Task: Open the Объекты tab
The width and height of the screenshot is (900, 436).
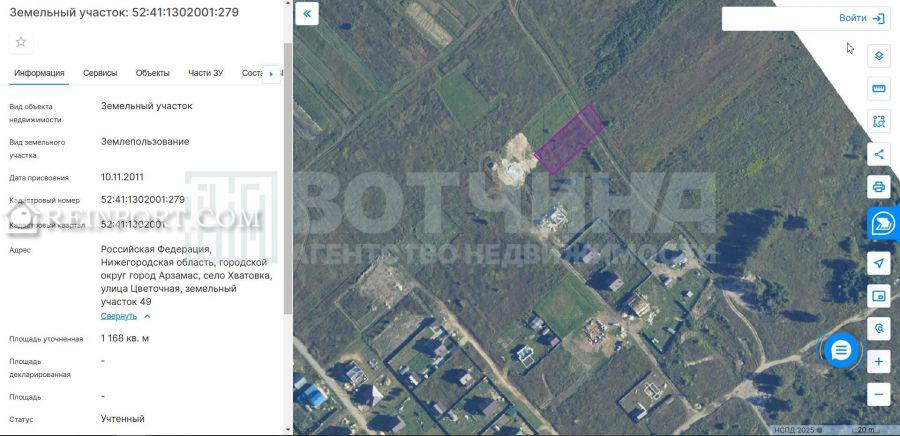Action: pos(152,73)
